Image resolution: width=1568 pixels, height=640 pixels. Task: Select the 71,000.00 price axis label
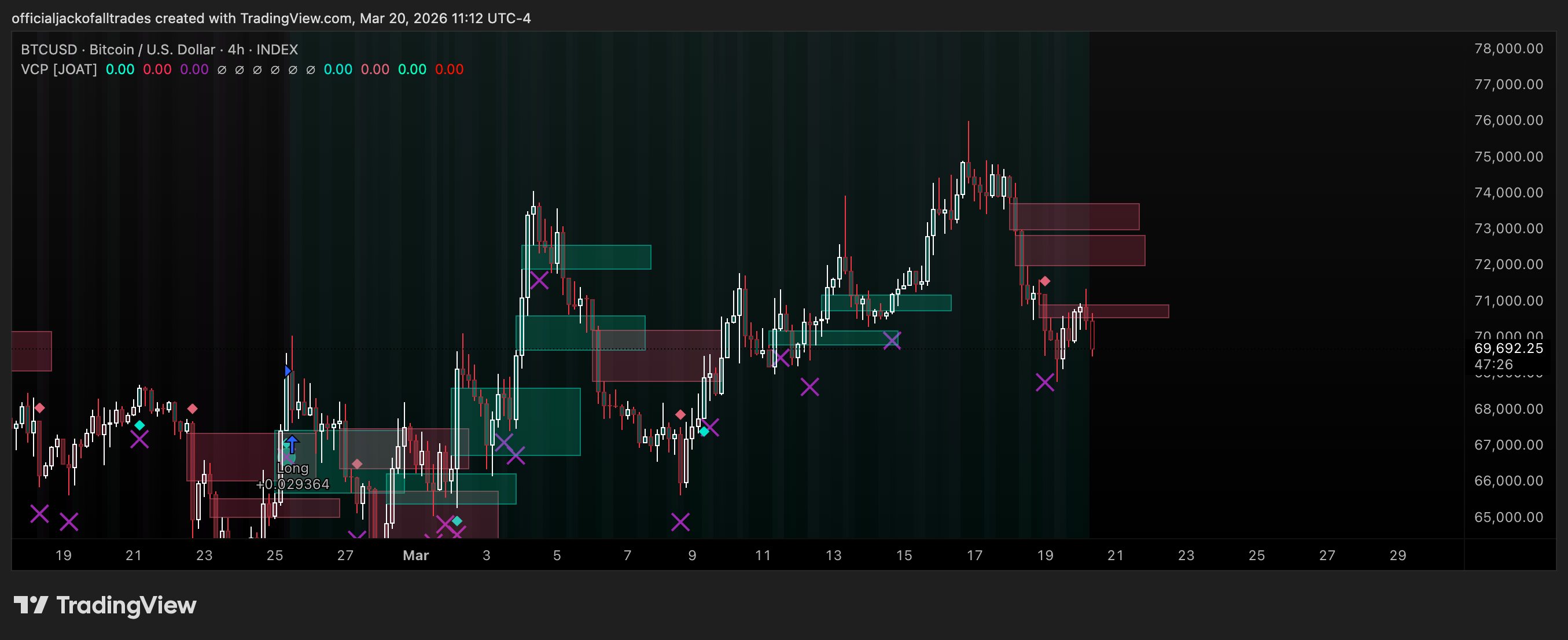pyautogui.click(x=1508, y=301)
